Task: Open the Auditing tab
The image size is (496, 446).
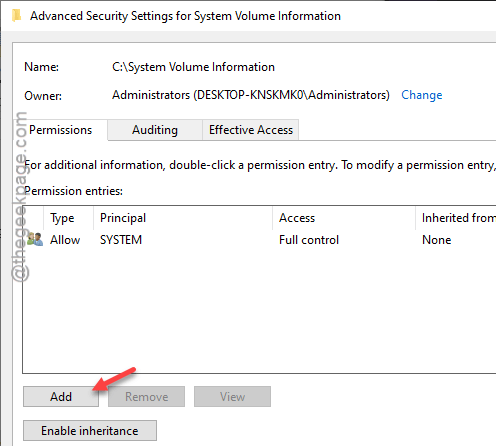Action: [155, 130]
